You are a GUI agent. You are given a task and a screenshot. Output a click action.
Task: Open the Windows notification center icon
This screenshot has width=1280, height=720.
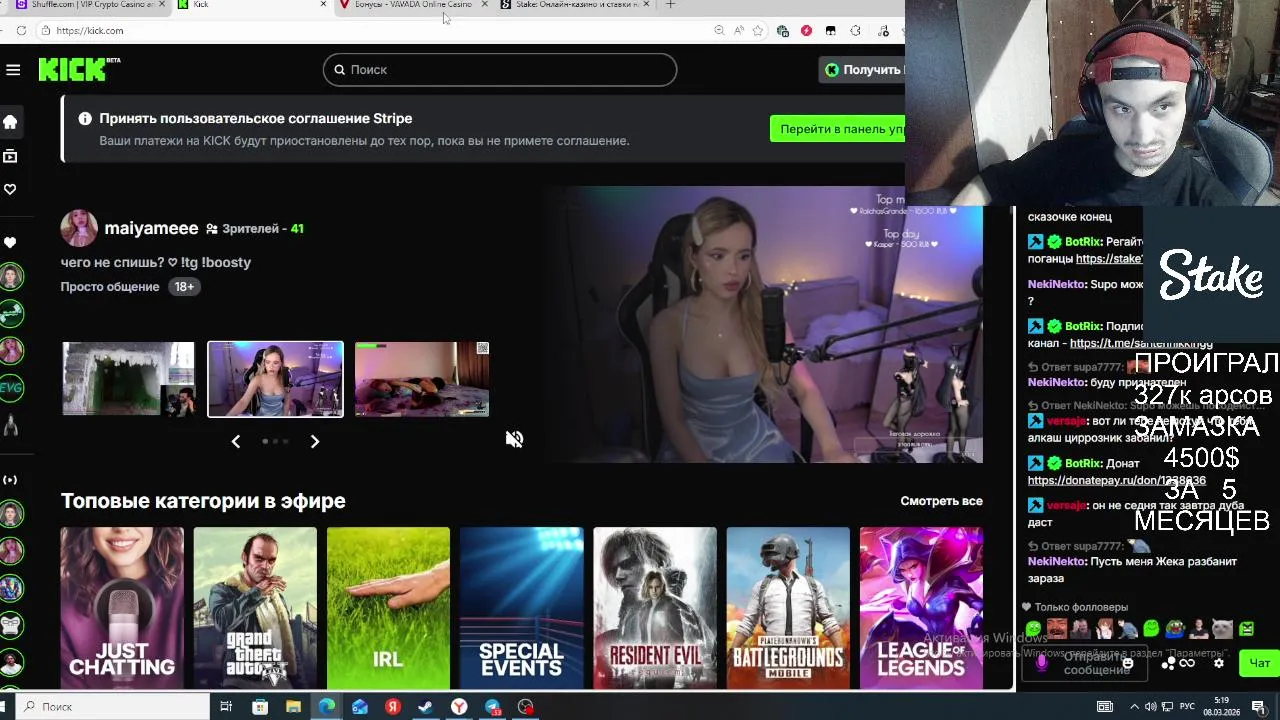[x=1259, y=707]
